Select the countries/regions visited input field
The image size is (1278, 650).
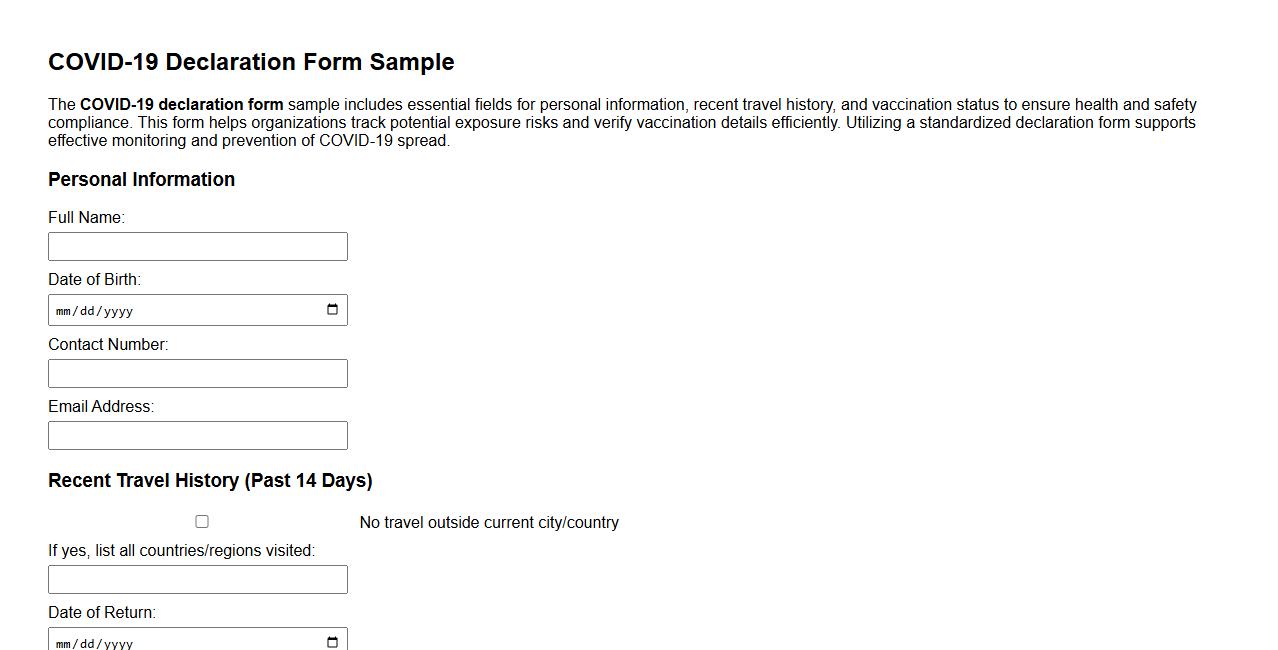click(197, 578)
